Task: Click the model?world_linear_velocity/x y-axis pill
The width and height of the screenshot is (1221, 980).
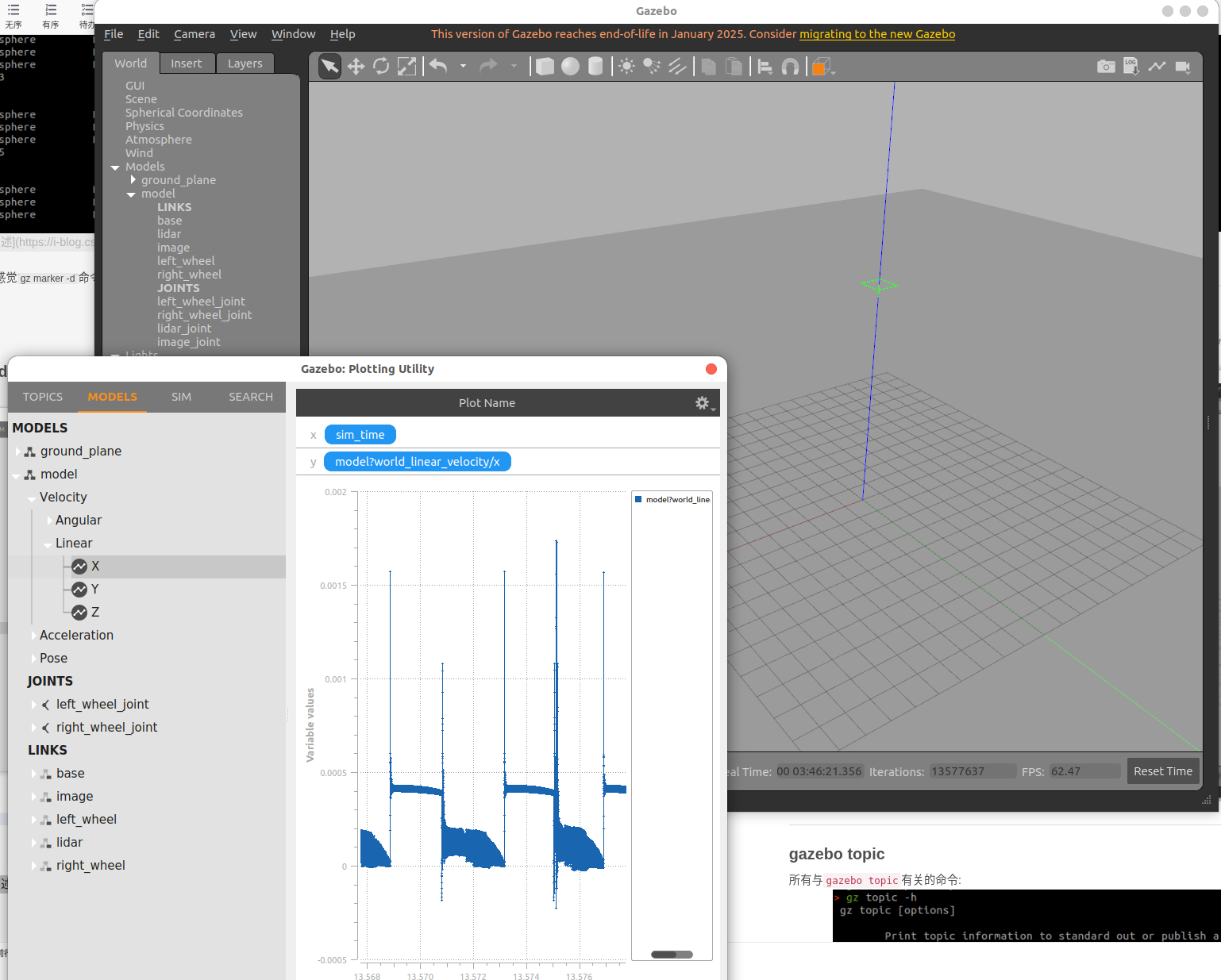Action: pyautogui.click(x=418, y=462)
